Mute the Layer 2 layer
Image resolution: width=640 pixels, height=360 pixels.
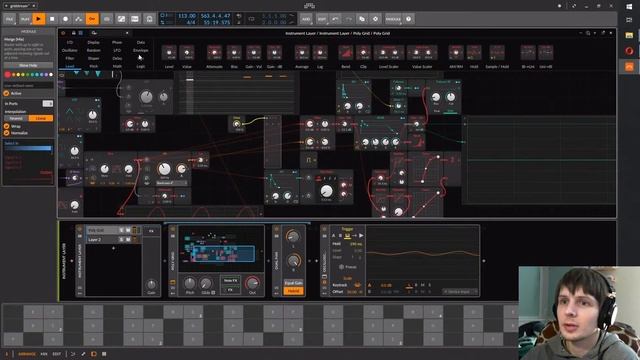point(128,240)
